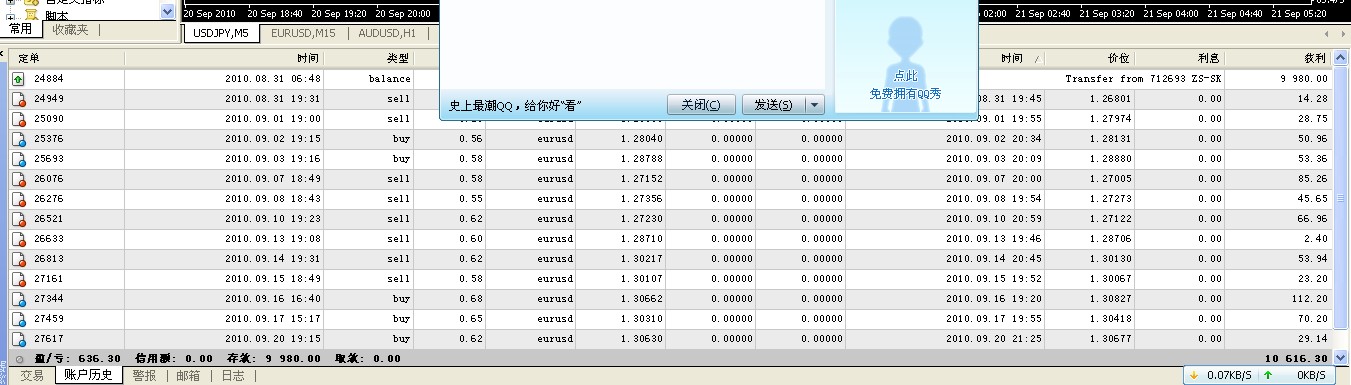This screenshot has height=385, width=1351.
Task: Select the sell order icon for 24949
Action: tap(18, 99)
